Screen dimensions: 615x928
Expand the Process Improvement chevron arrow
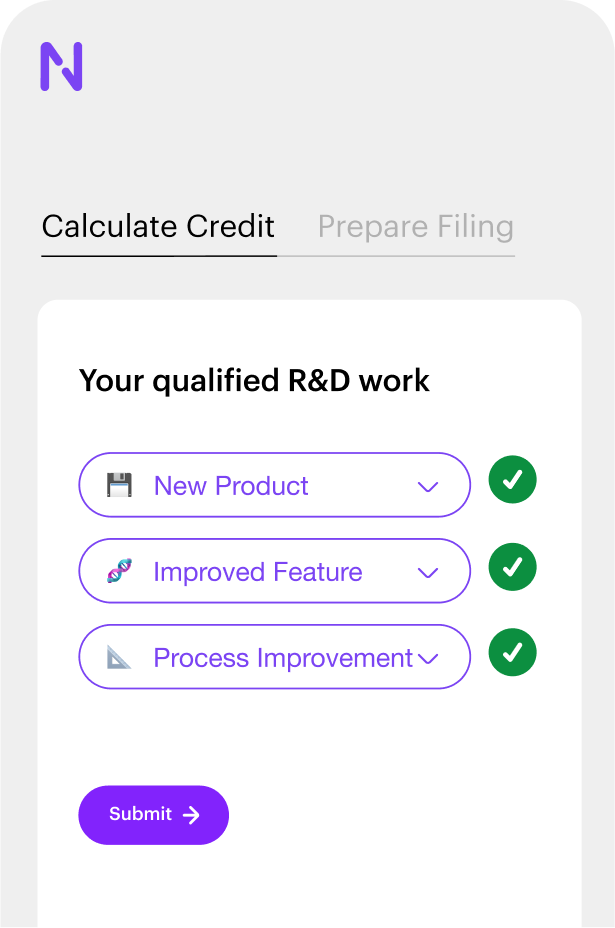(428, 659)
